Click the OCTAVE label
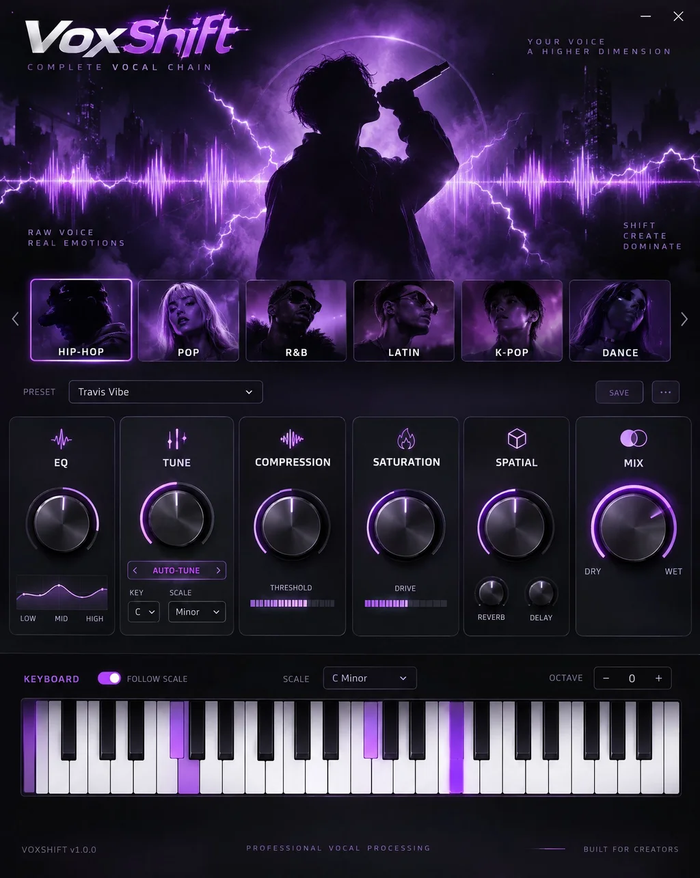Screen dimensions: 700x878 click(x=566, y=678)
